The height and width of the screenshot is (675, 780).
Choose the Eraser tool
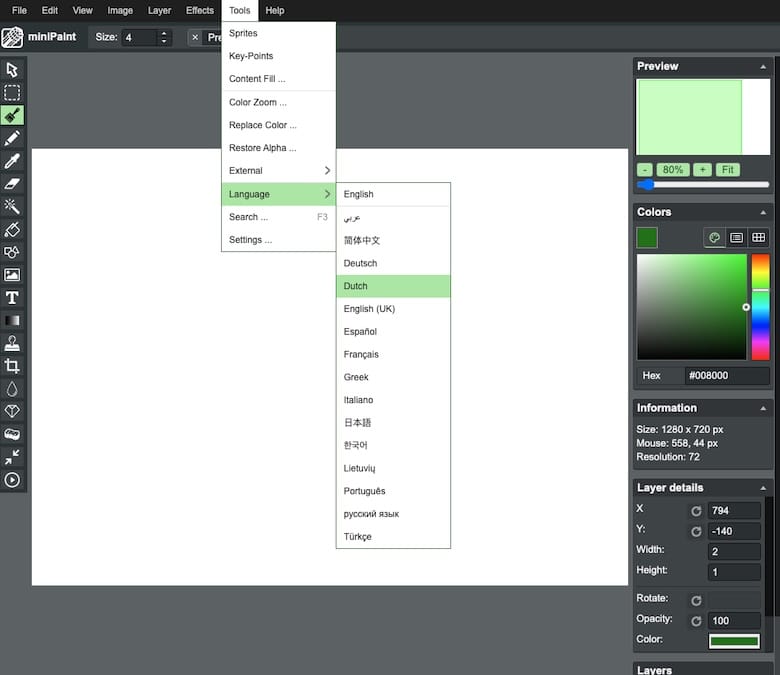click(12, 184)
